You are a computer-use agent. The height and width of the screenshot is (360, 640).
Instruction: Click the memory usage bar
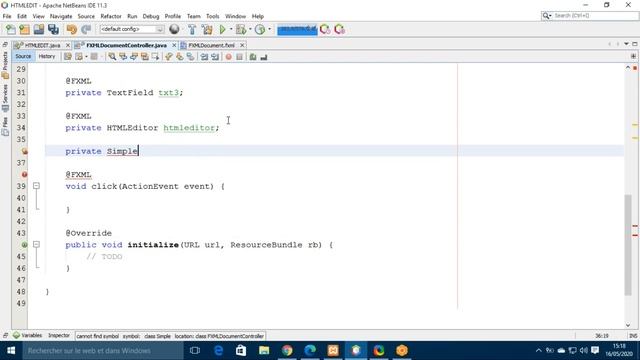point(297,29)
